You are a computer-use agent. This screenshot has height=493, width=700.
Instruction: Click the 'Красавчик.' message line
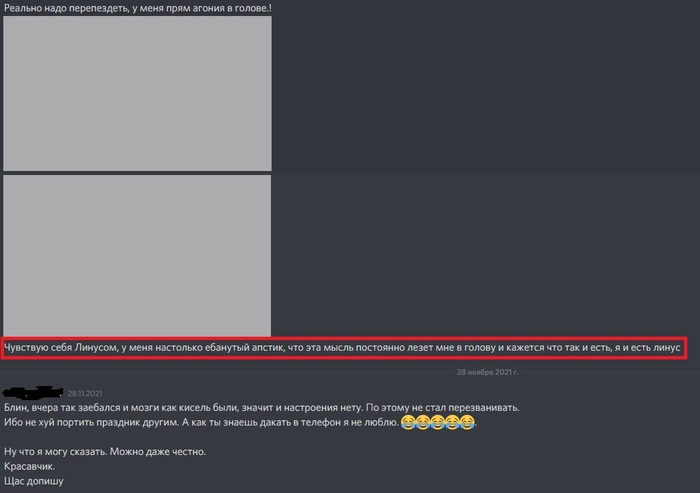coord(29,466)
